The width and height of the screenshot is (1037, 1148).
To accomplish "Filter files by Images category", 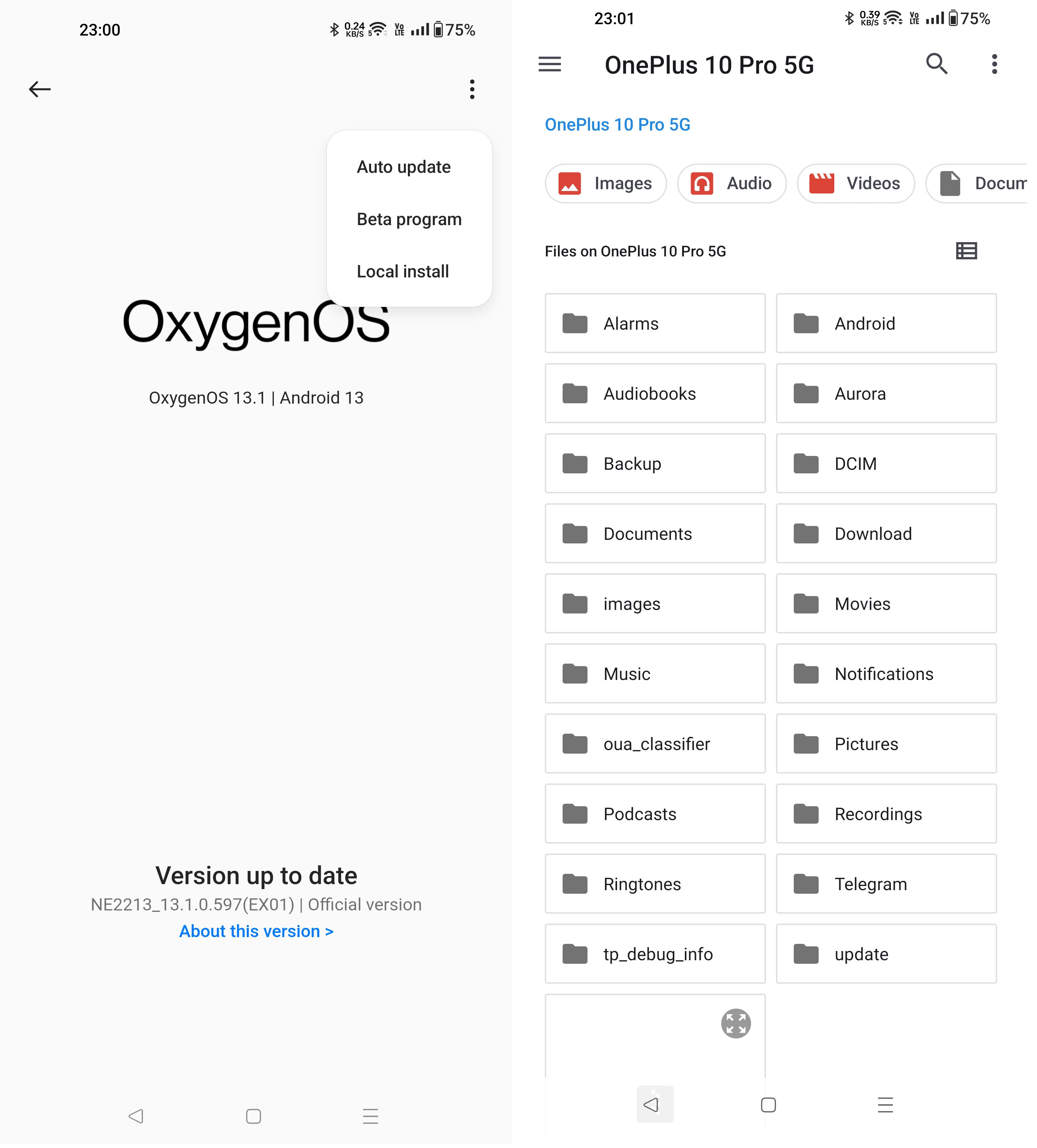I will click(x=605, y=184).
